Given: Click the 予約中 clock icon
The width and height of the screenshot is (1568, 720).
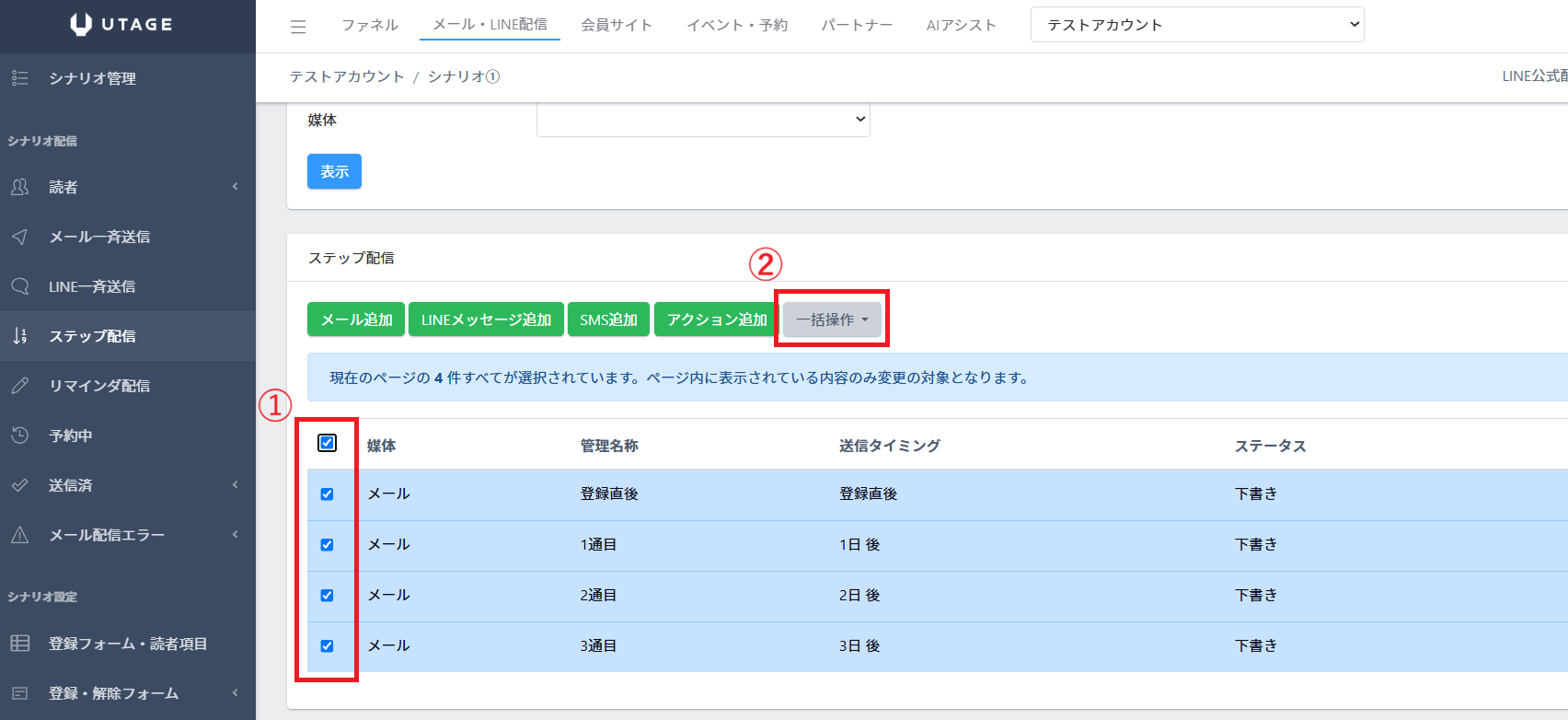Looking at the screenshot, I should tap(20, 435).
